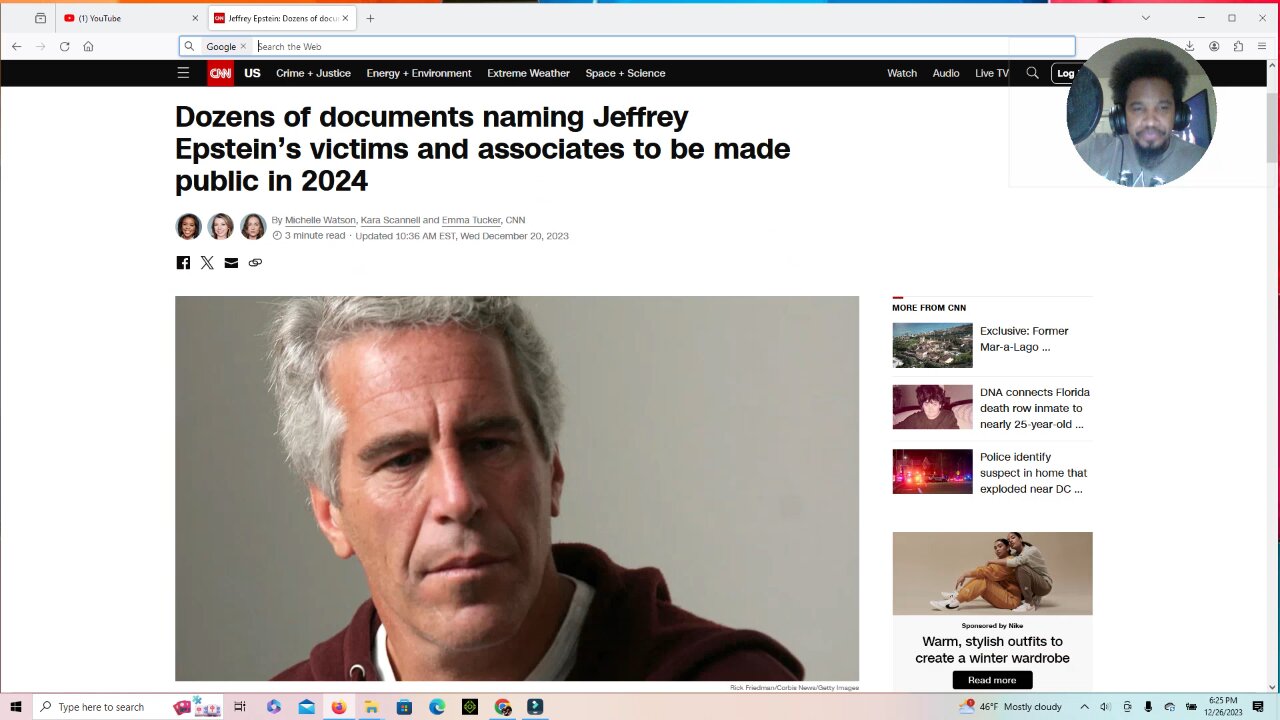Go to browser home page
1280x720 pixels.
[x=88, y=46]
